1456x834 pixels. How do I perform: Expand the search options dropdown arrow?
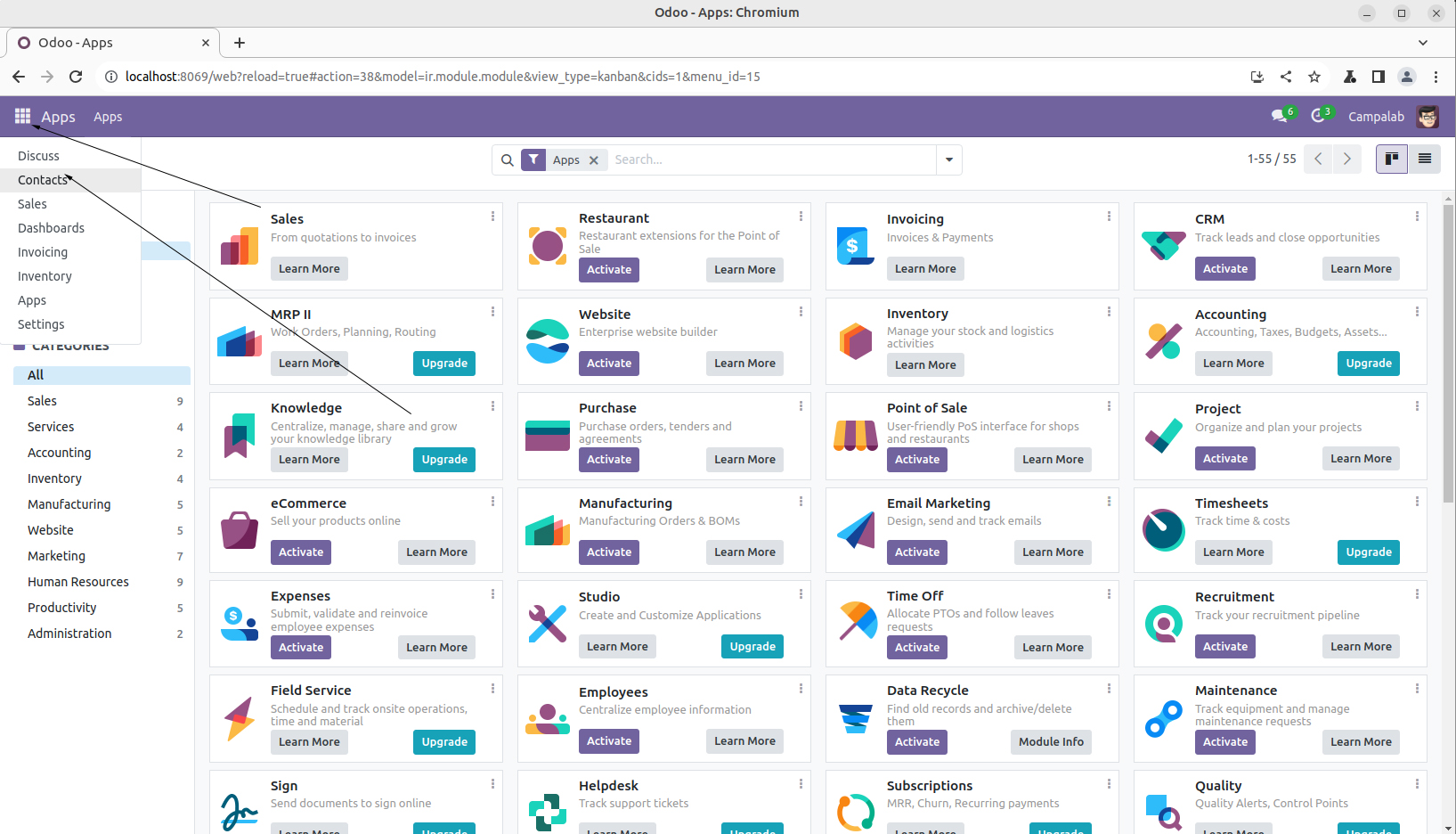[x=948, y=160]
